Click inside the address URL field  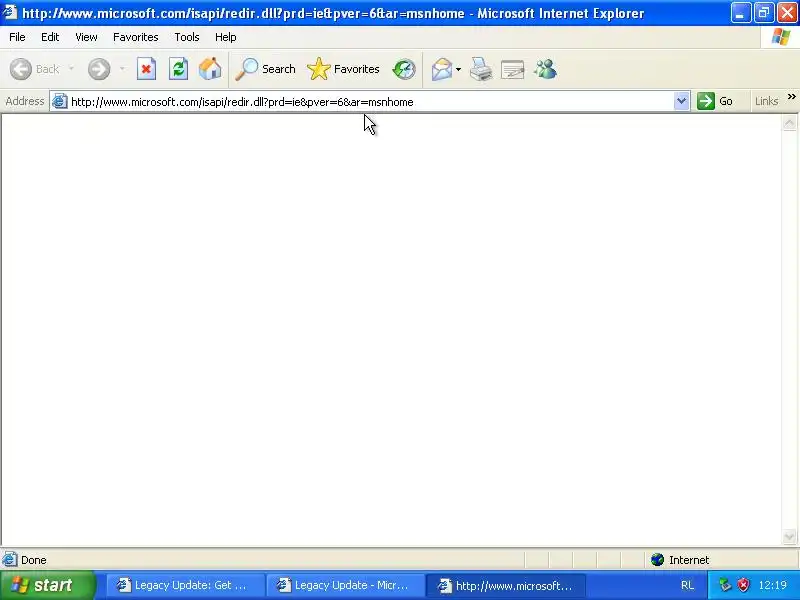[370, 102]
